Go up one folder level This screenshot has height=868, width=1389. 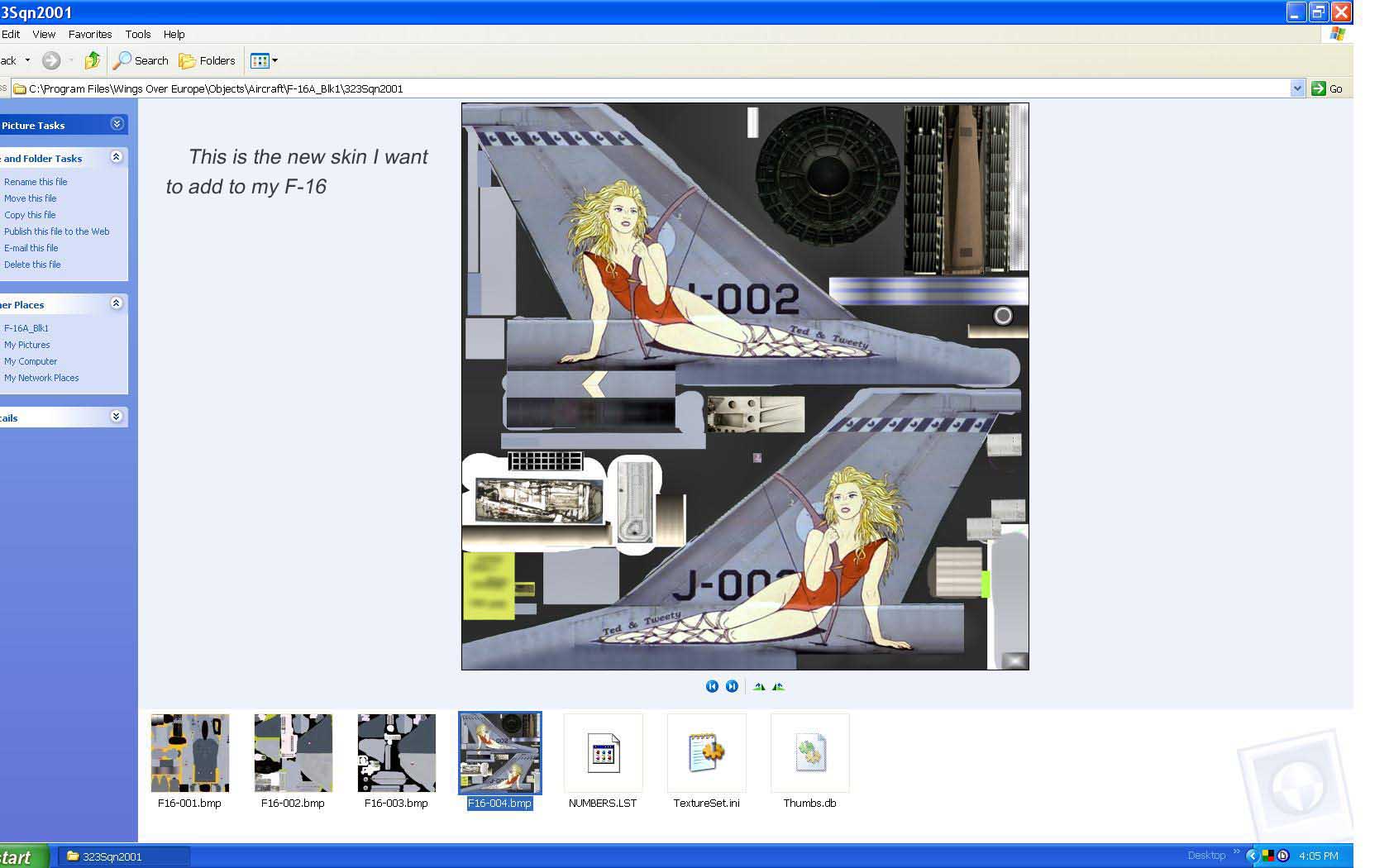click(x=93, y=60)
